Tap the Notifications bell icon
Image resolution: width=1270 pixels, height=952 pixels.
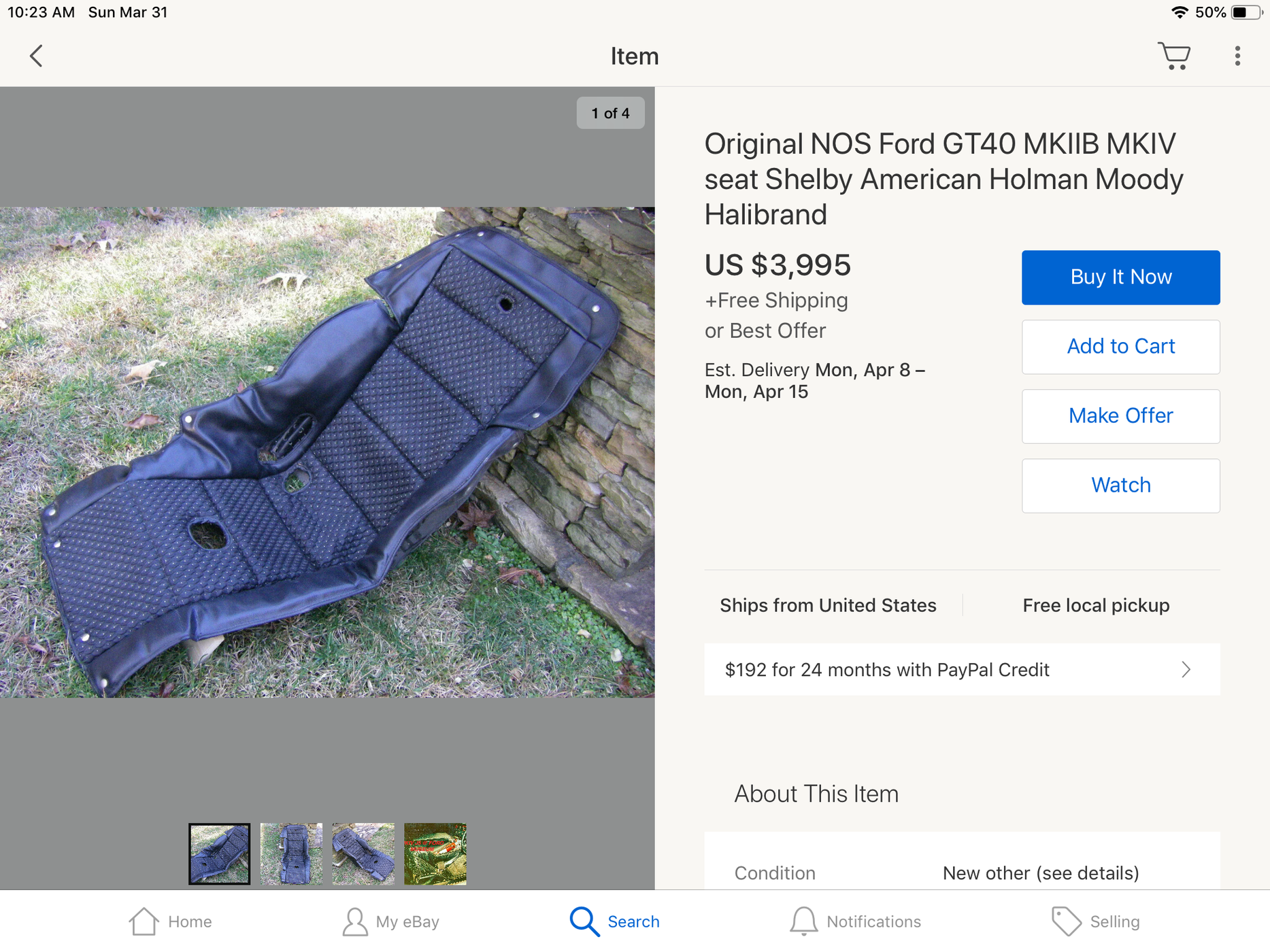[803, 921]
